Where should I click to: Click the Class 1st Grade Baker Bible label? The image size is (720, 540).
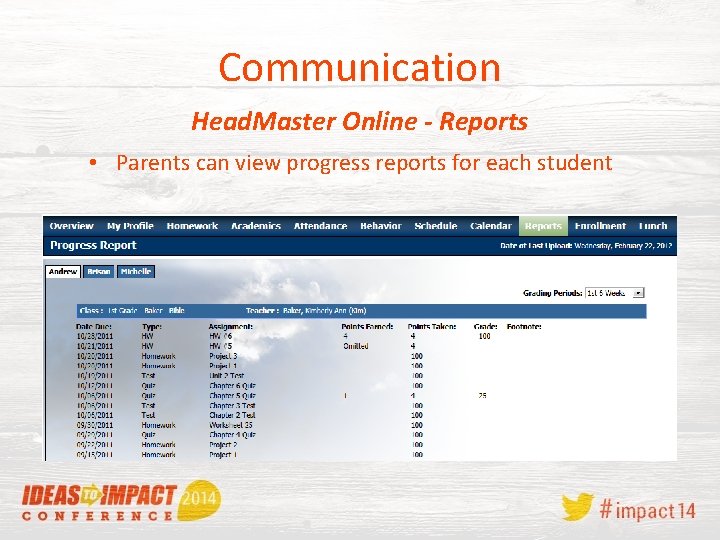pos(132,311)
